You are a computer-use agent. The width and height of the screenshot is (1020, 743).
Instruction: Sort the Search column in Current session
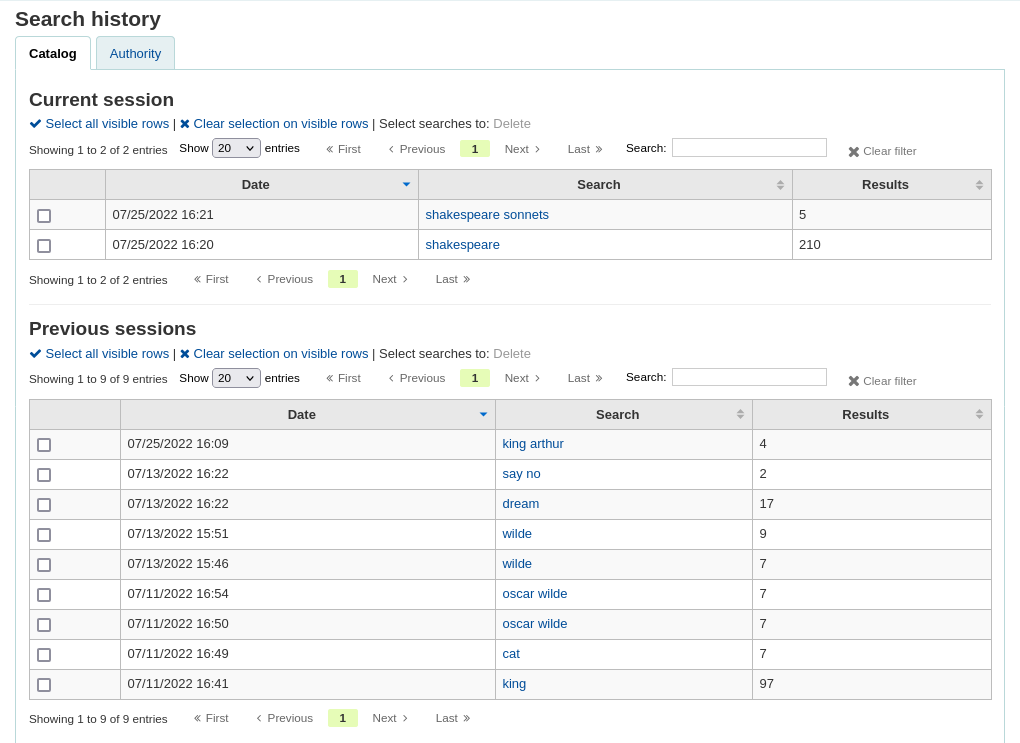coord(778,184)
